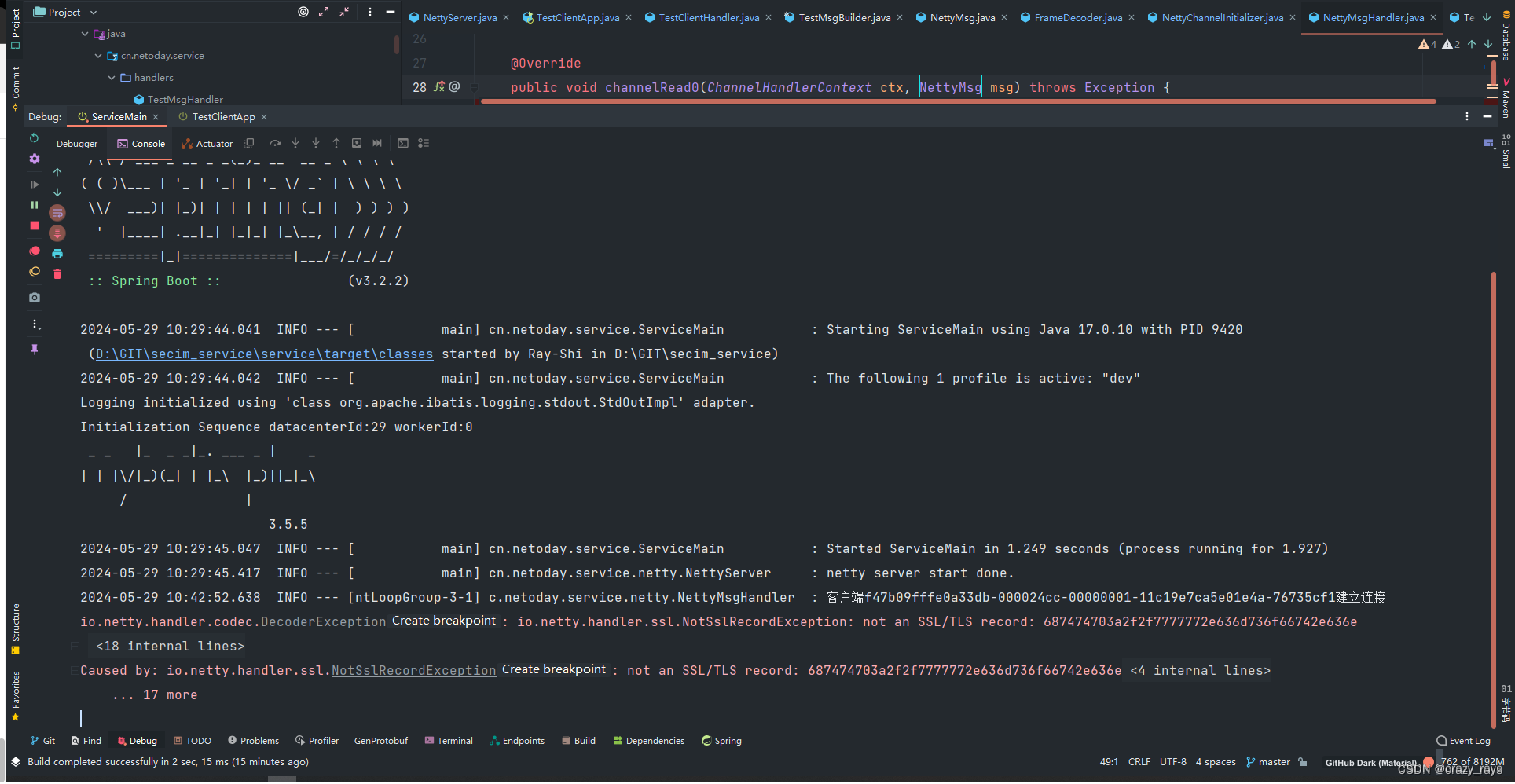This screenshot has height=784, width=1515.
Task: Open the More debug actions menu
Action: click(x=34, y=324)
